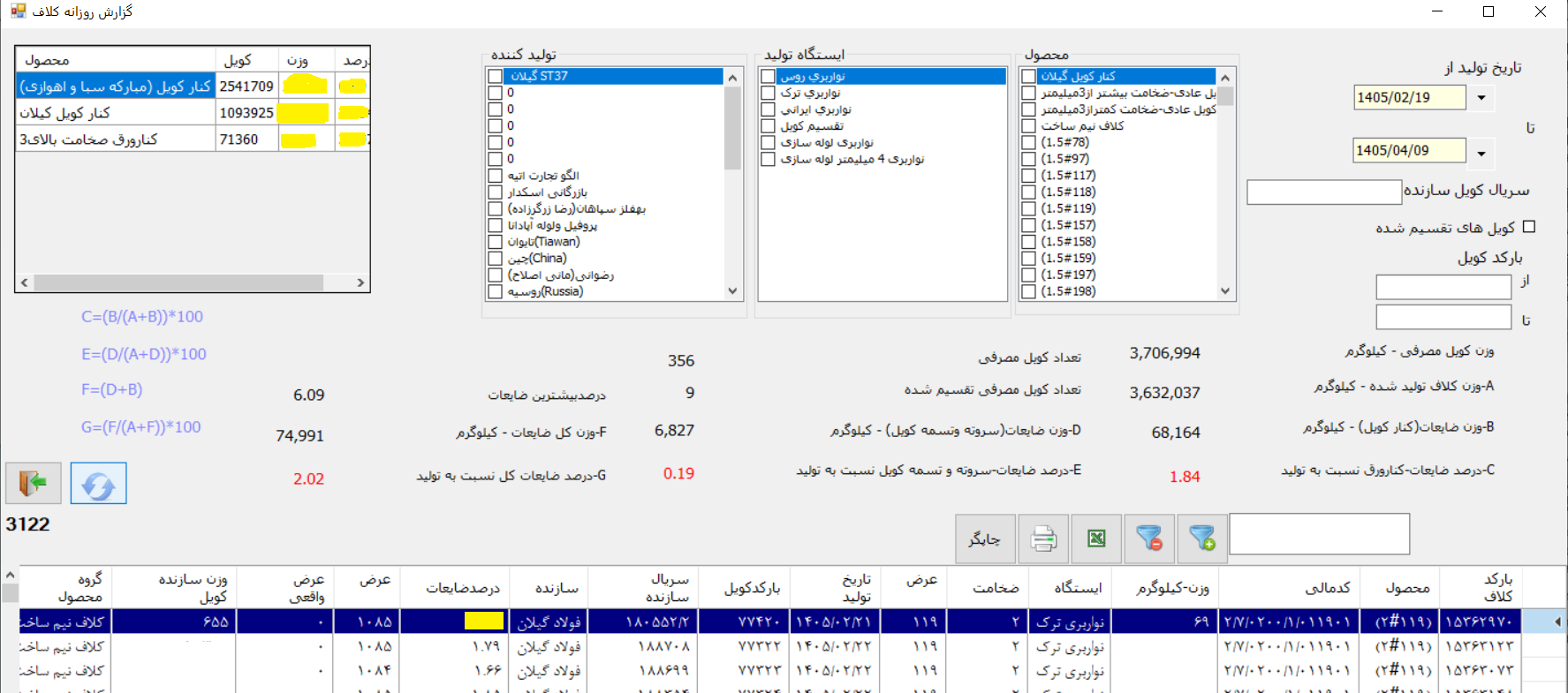Click the app icon in title bar
1568x693 pixels.
18,11
